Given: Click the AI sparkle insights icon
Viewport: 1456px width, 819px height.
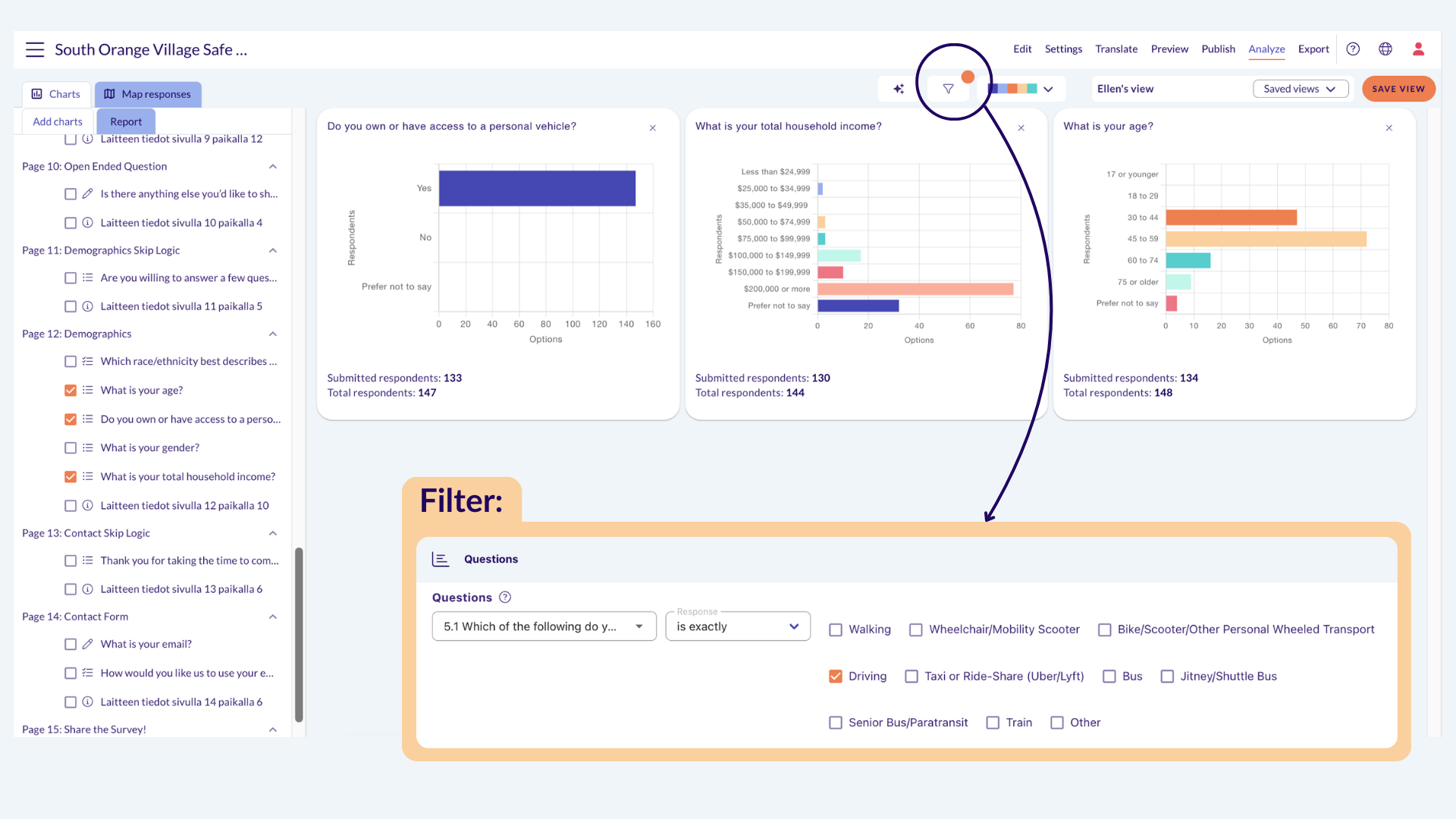Looking at the screenshot, I should [x=899, y=89].
